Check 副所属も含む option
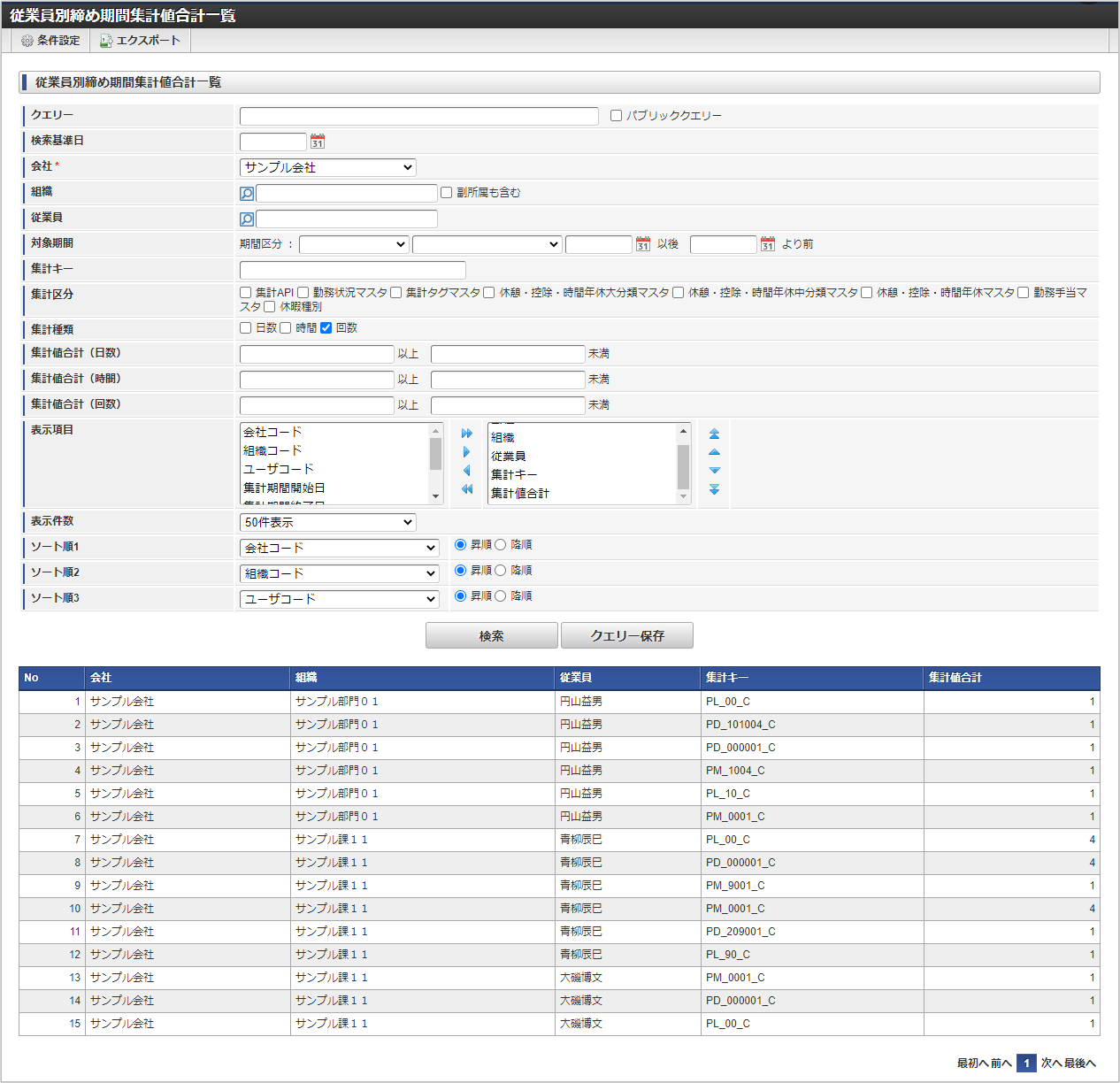 (447, 193)
